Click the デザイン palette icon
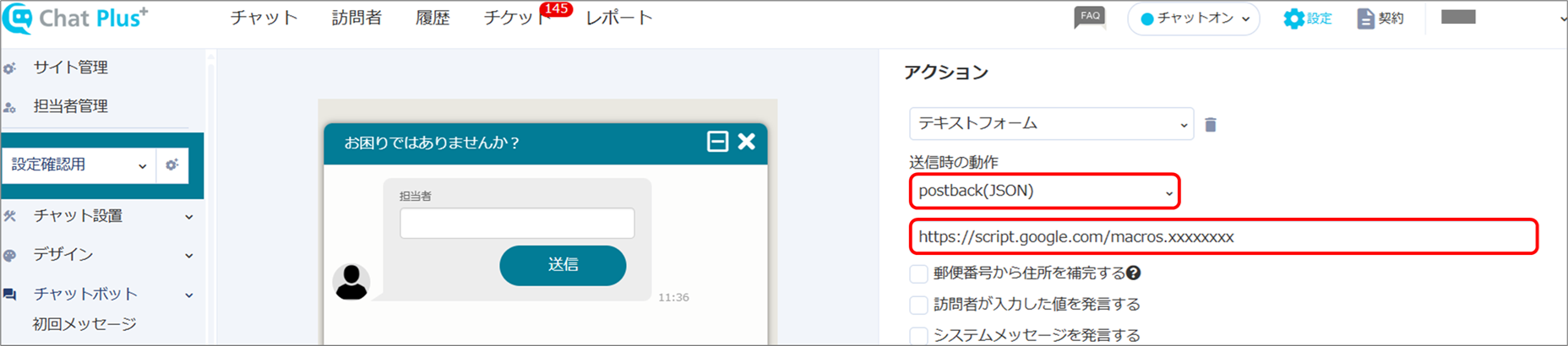This screenshot has height=346, width=1568. (x=10, y=255)
